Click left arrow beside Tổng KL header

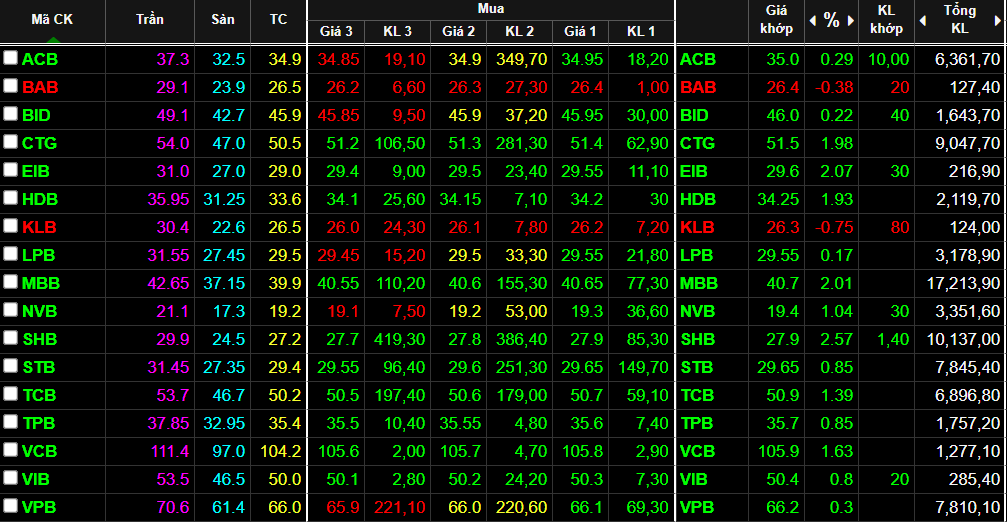tap(925, 20)
